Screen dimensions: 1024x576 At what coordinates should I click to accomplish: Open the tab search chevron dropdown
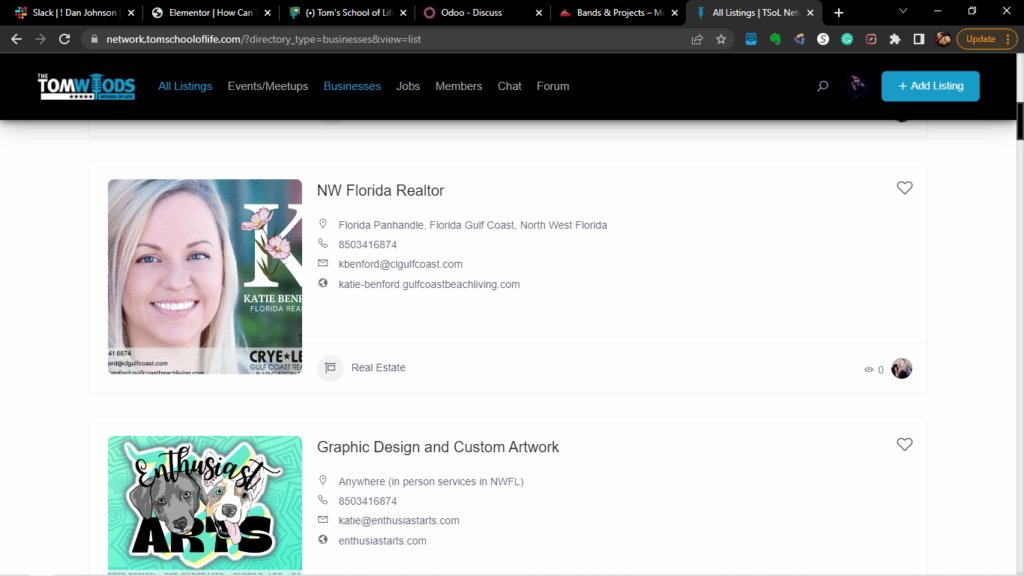point(903,12)
